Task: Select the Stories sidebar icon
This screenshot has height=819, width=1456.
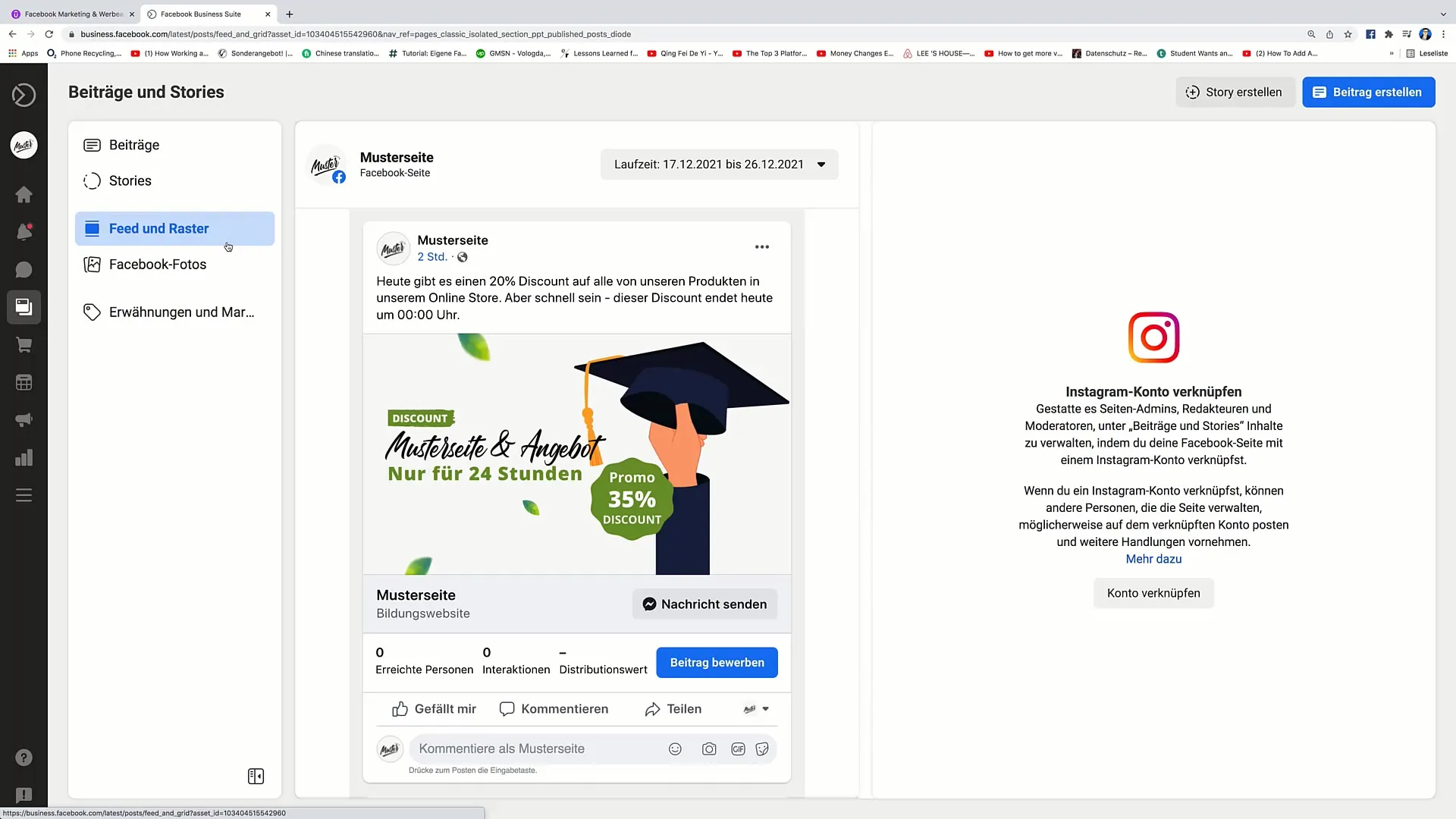Action: coord(92,180)
